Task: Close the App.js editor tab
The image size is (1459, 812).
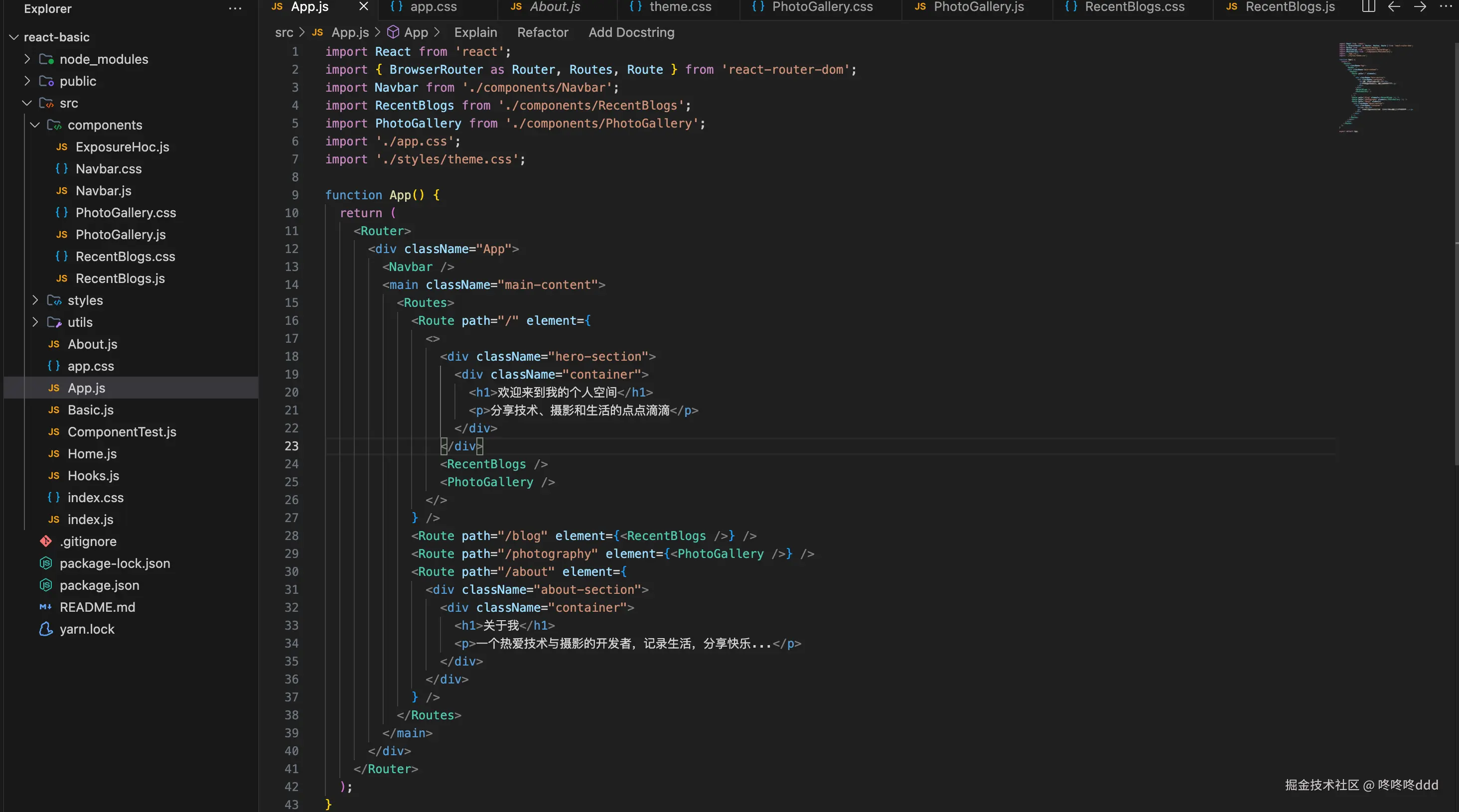Action: pyautogui.click(x=363, y=7)
